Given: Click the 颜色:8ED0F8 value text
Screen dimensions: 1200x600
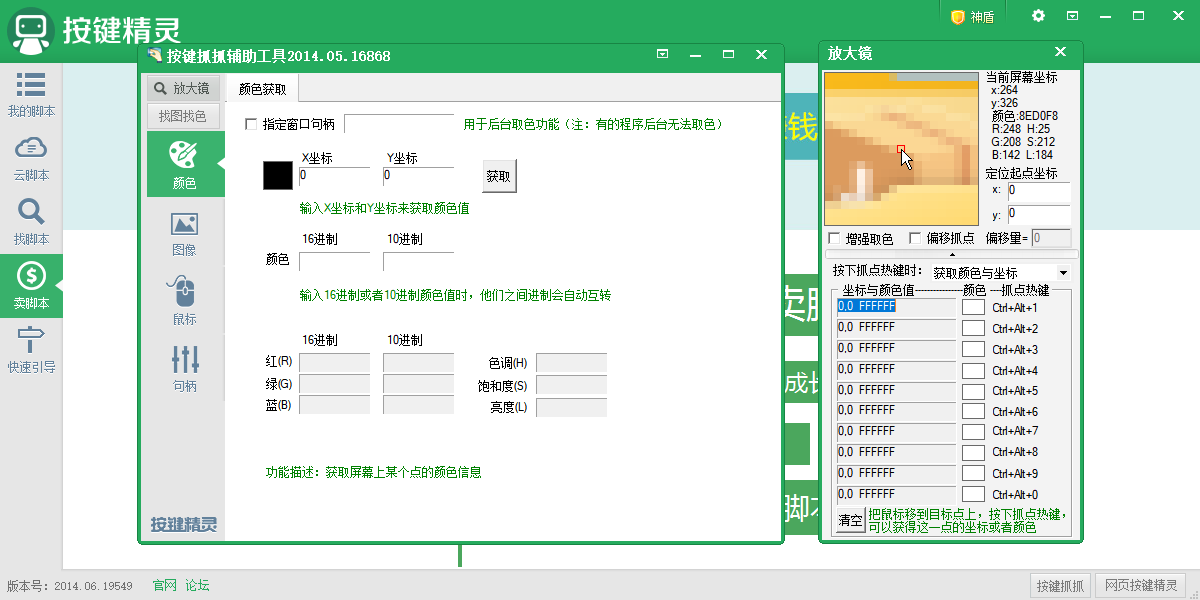Looking at the screenshot, I should click(x=1024, y=116).
